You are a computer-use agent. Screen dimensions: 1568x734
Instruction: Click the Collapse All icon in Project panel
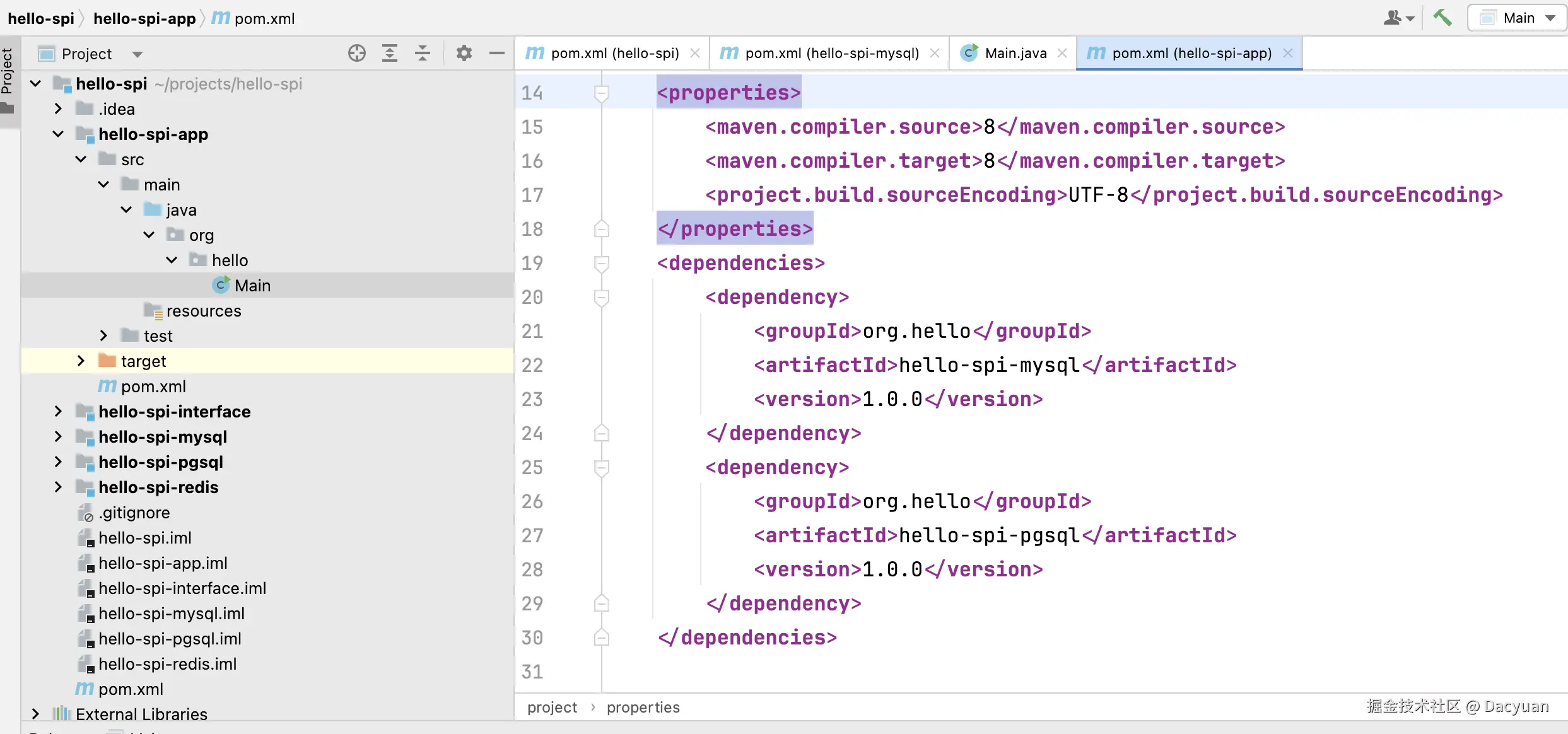pyautogui.click(x=423, y=54)
